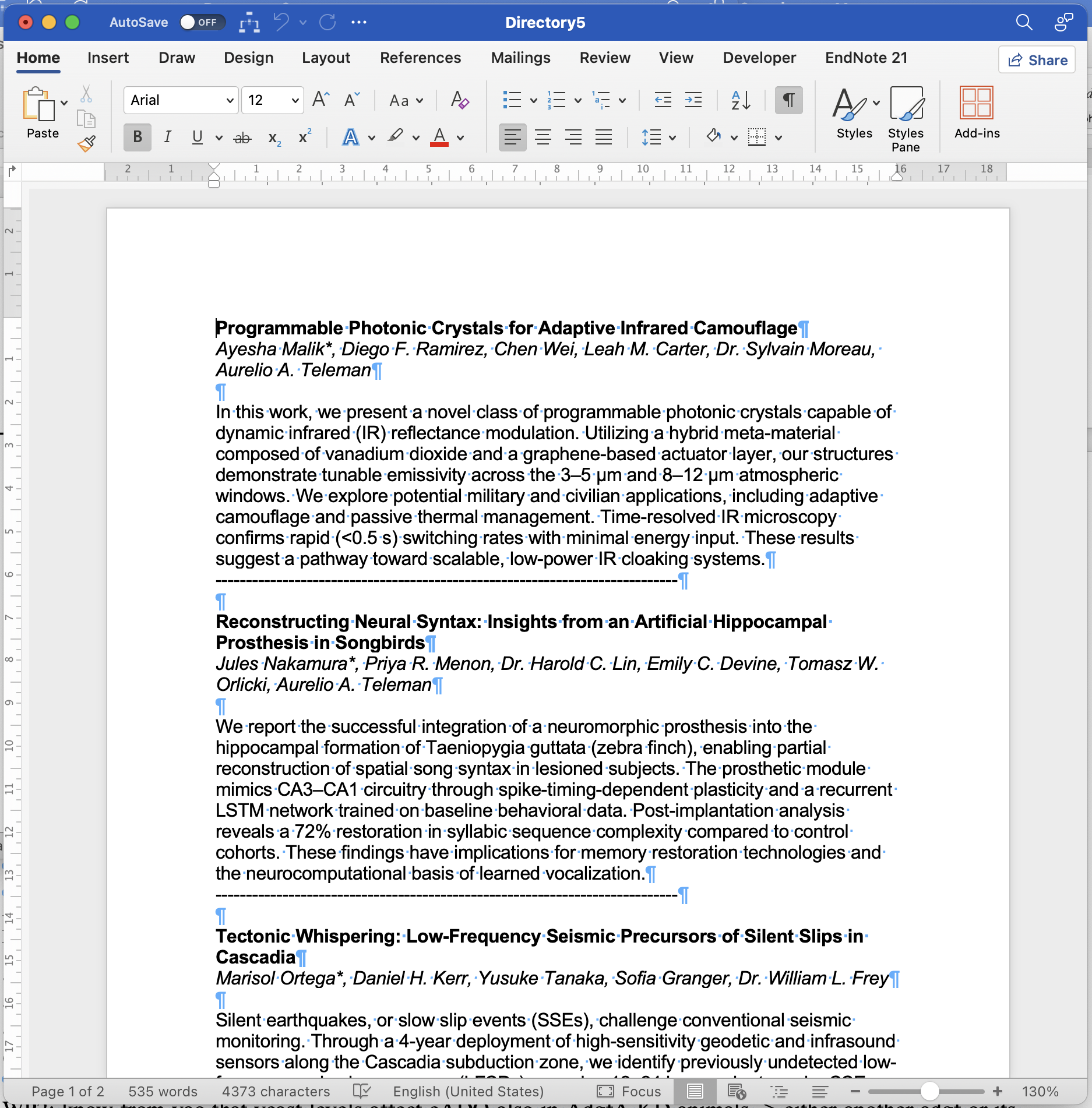Apply the text highlight color pen
Viewport: 1092px width, 1108px height.
click(396, 137)
